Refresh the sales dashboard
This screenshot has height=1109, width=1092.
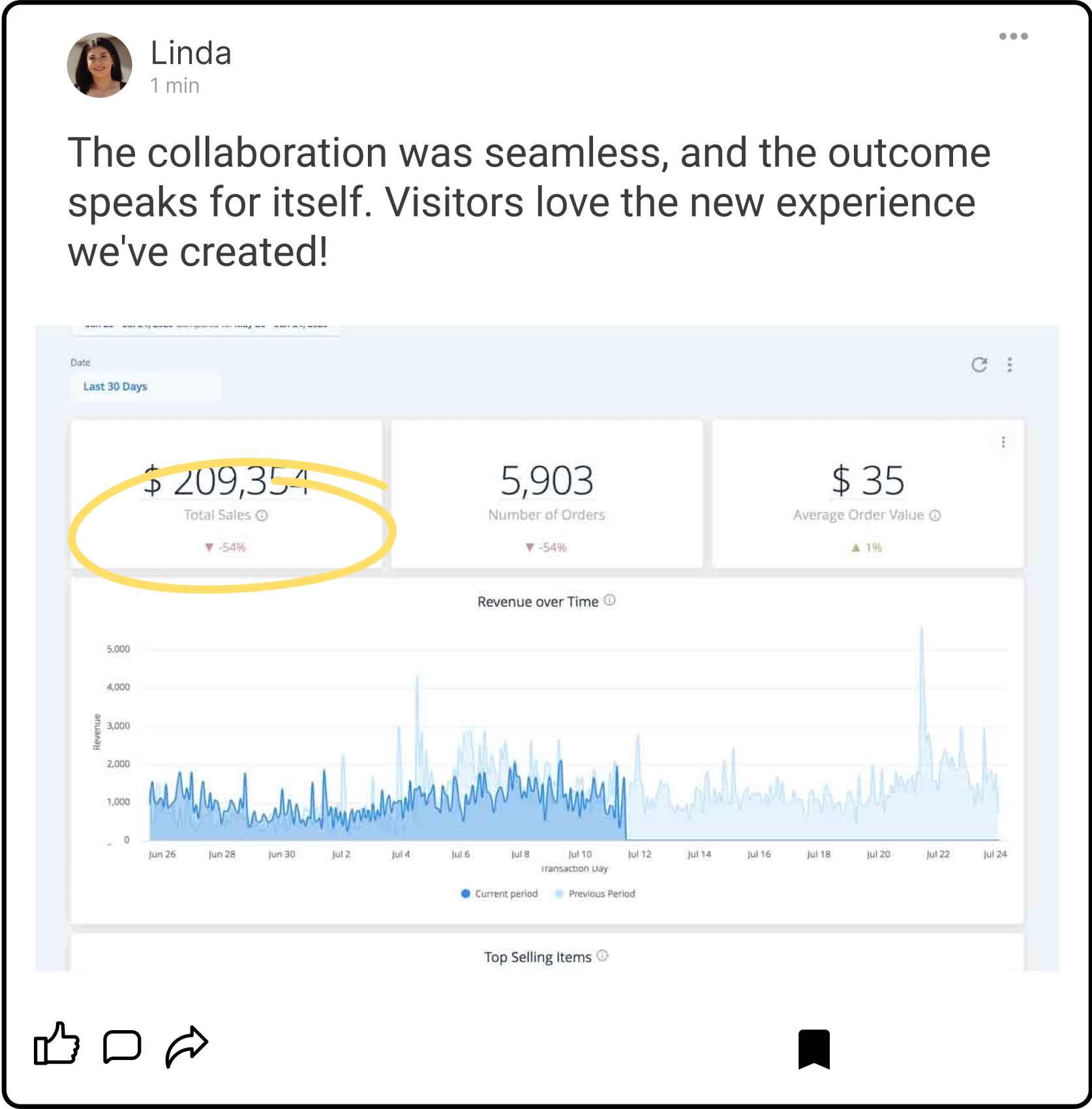[x=979, y=365]
